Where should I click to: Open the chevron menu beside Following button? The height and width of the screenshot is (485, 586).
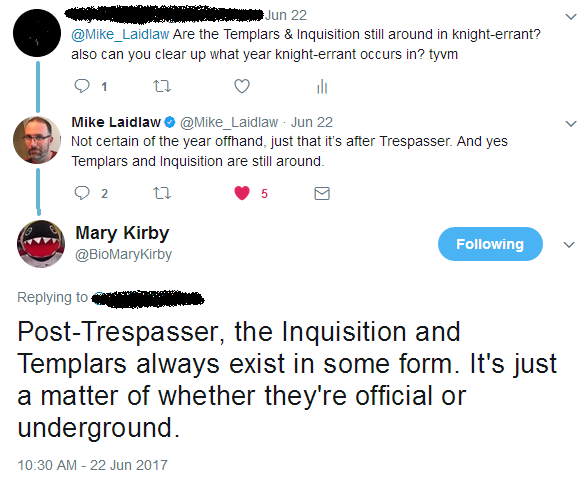click(569, 245)
